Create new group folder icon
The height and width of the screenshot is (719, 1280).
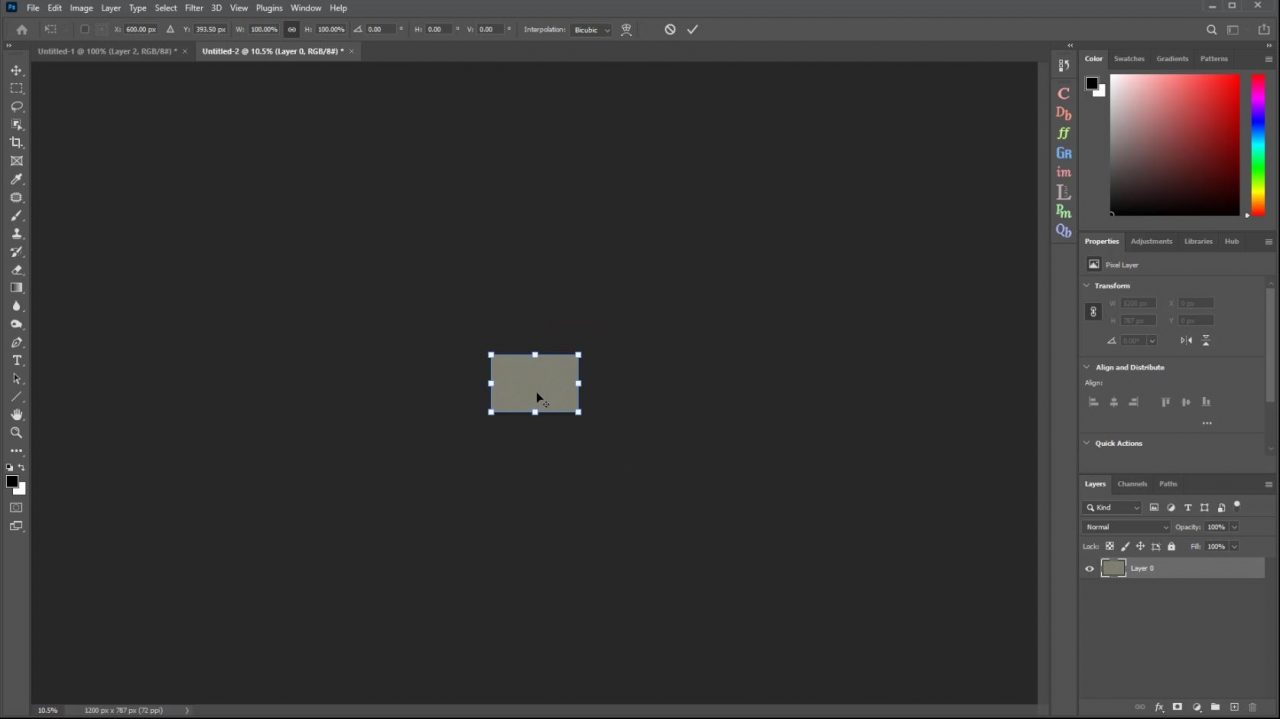click(1215, 707)
